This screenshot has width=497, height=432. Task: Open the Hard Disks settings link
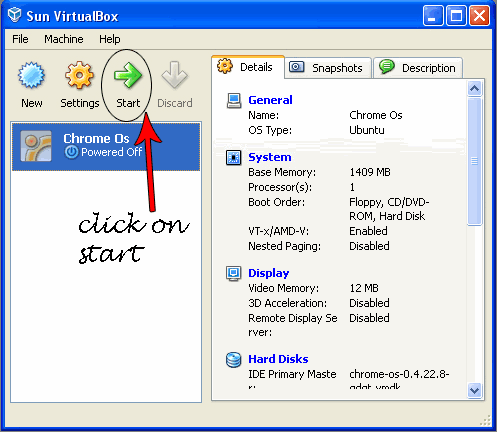[278, 359]
